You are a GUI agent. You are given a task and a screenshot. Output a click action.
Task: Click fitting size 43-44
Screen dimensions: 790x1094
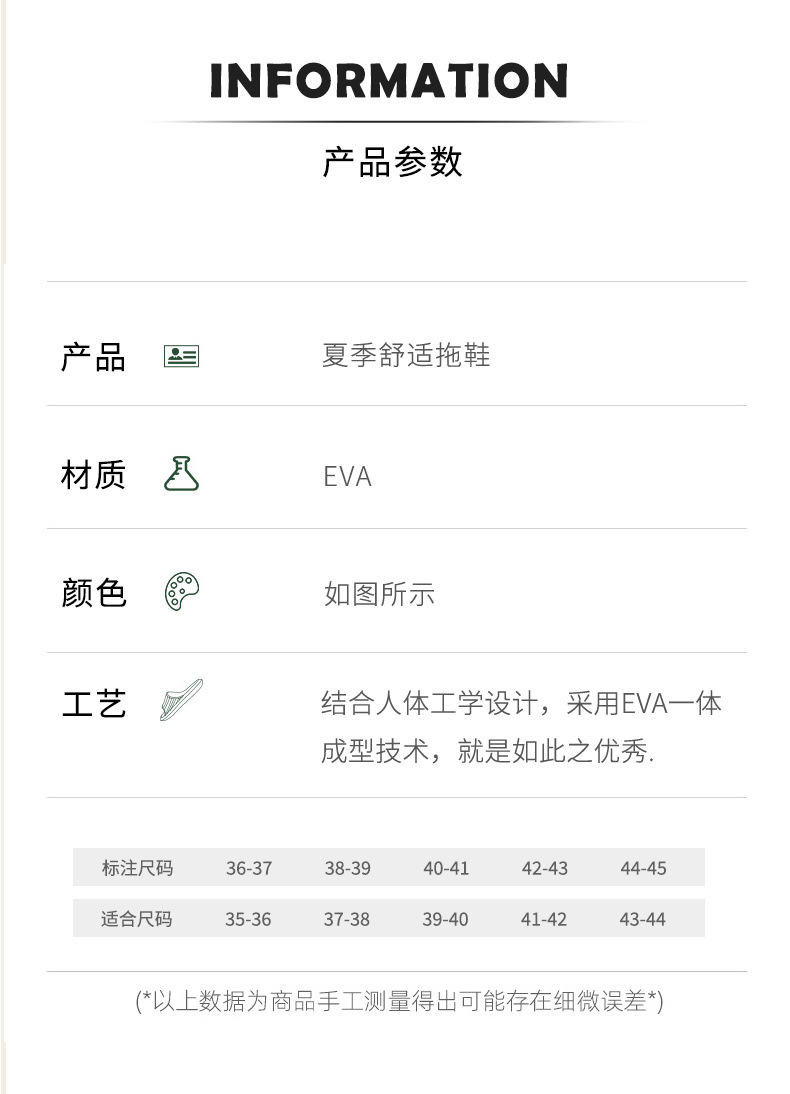pos(642,919)
